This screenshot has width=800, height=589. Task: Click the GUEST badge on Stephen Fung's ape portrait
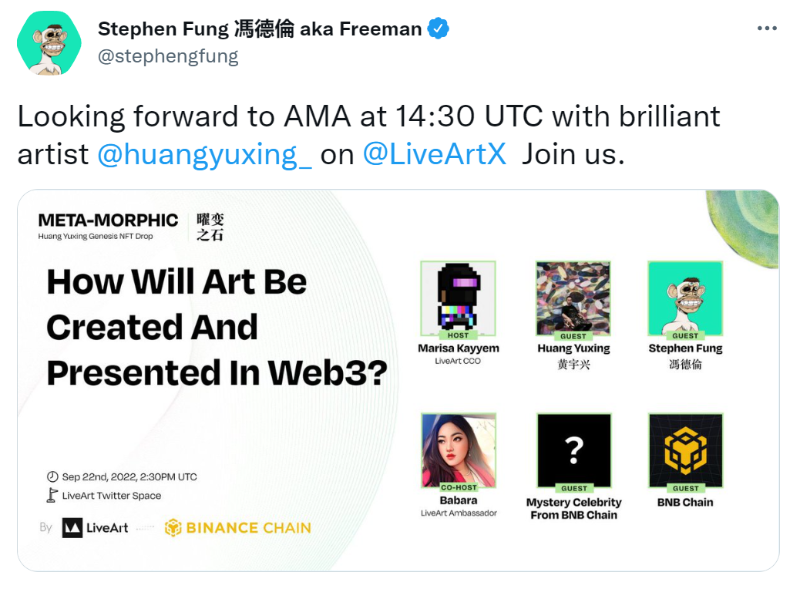684,337
